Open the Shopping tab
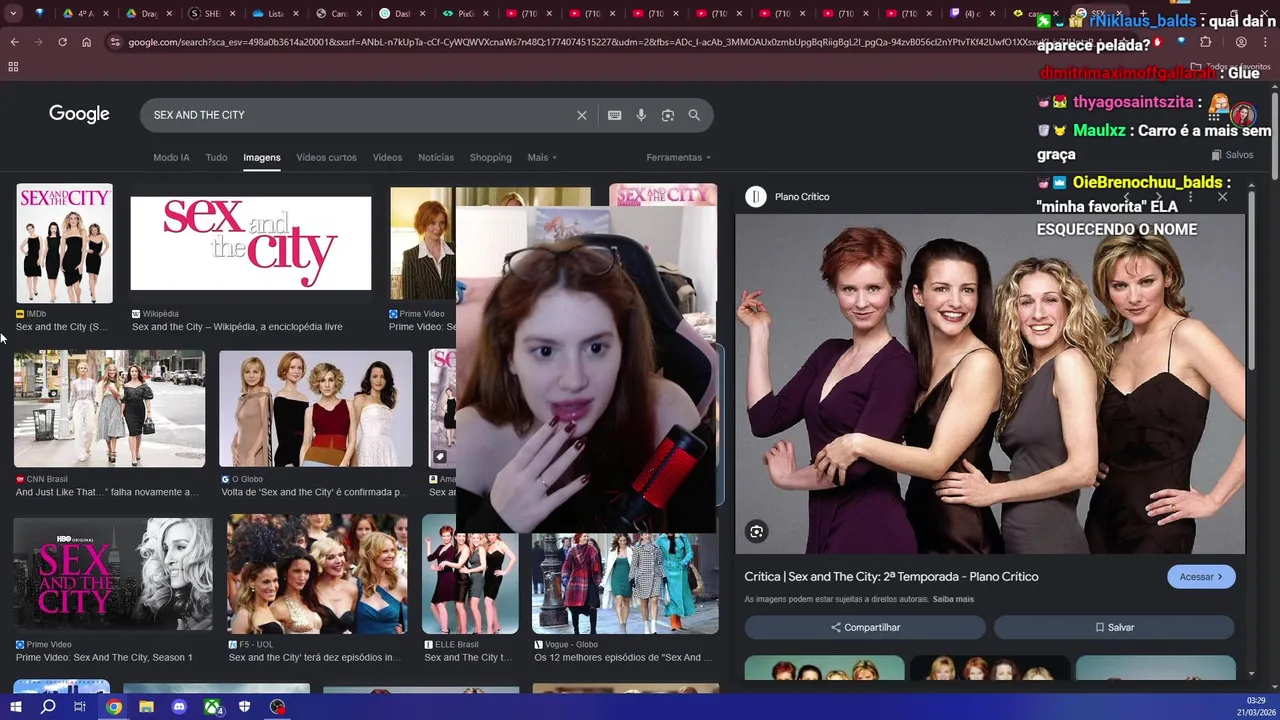Image resolution: width=1280 pixels, height=720 pixels. (x=491, y=157)
